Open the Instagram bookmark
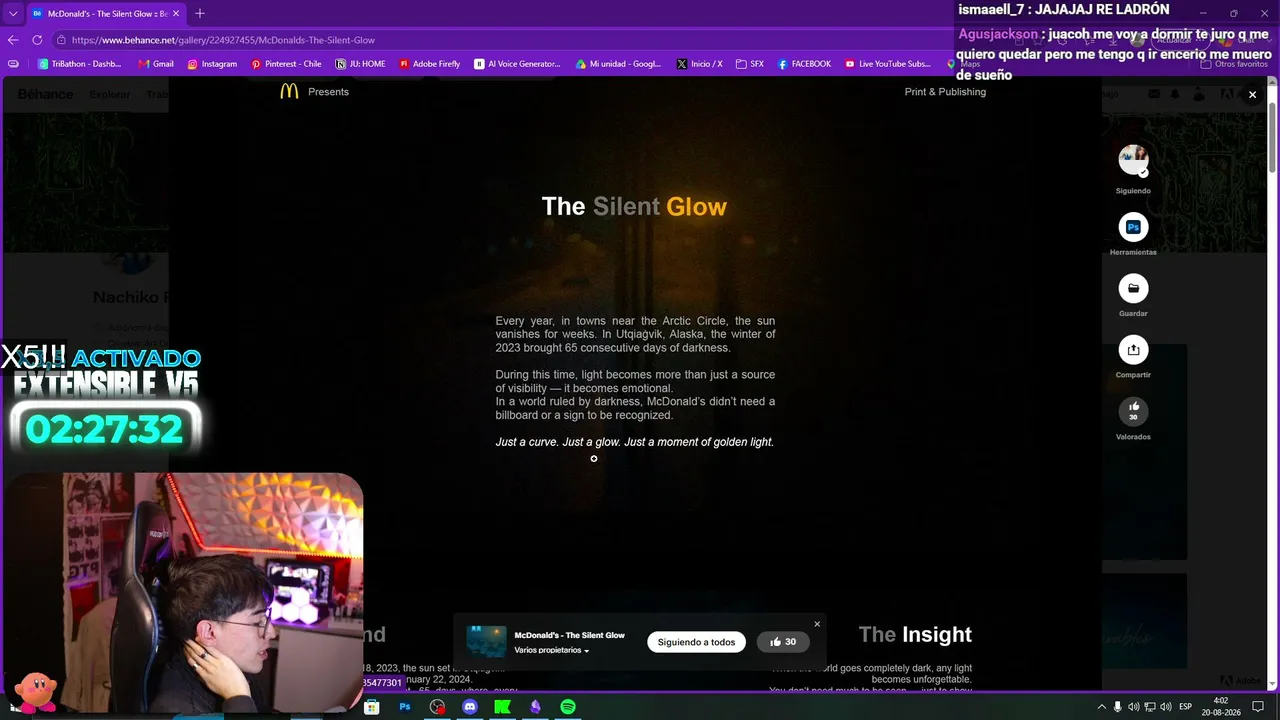 [x=212, y=64]
